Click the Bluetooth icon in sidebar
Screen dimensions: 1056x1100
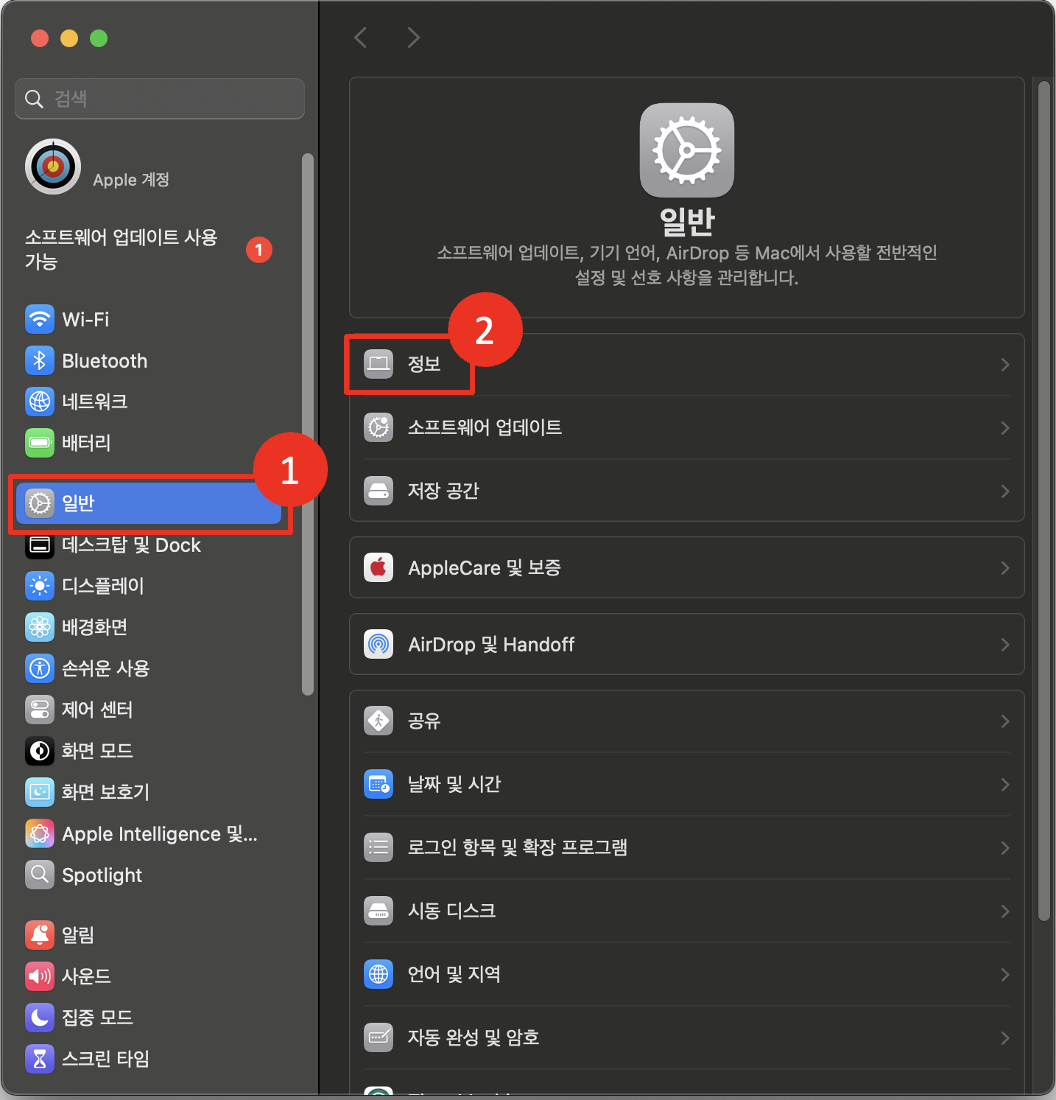[x=39, y=361]
